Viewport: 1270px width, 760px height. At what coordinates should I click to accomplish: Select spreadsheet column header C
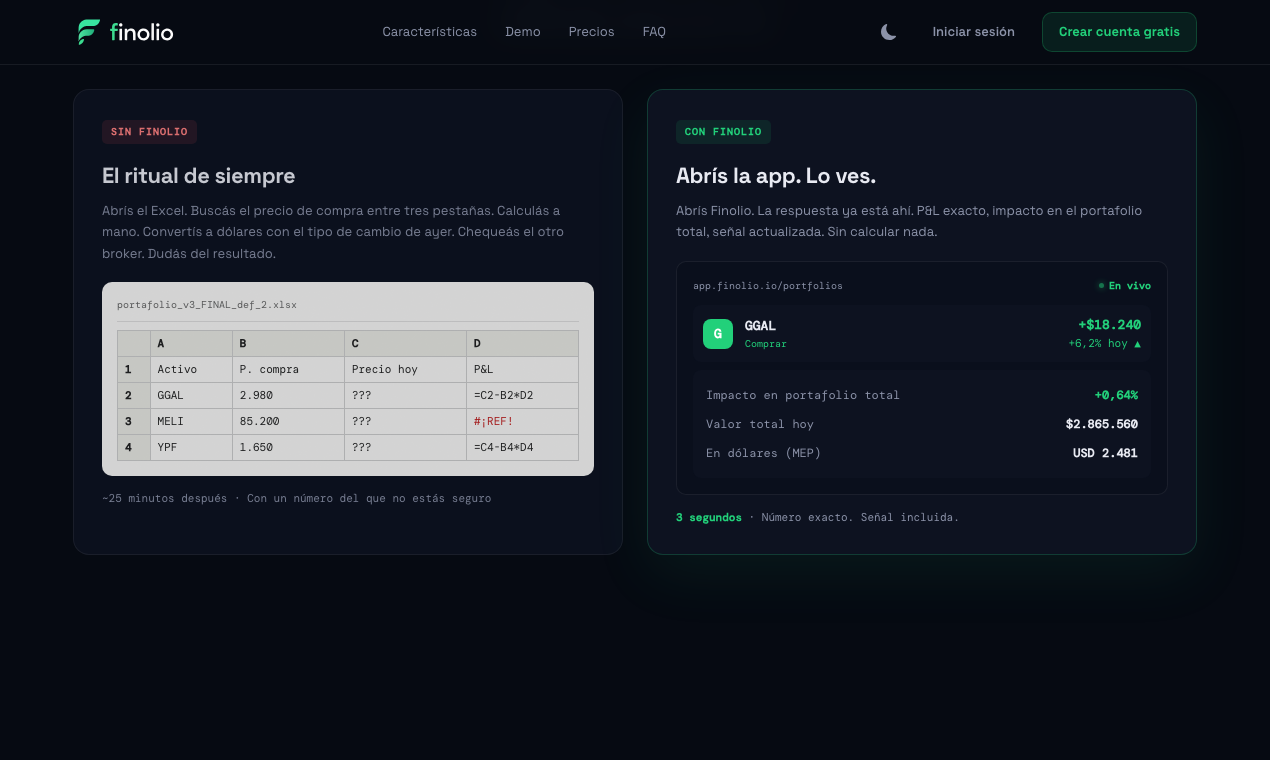coord(405,344)
